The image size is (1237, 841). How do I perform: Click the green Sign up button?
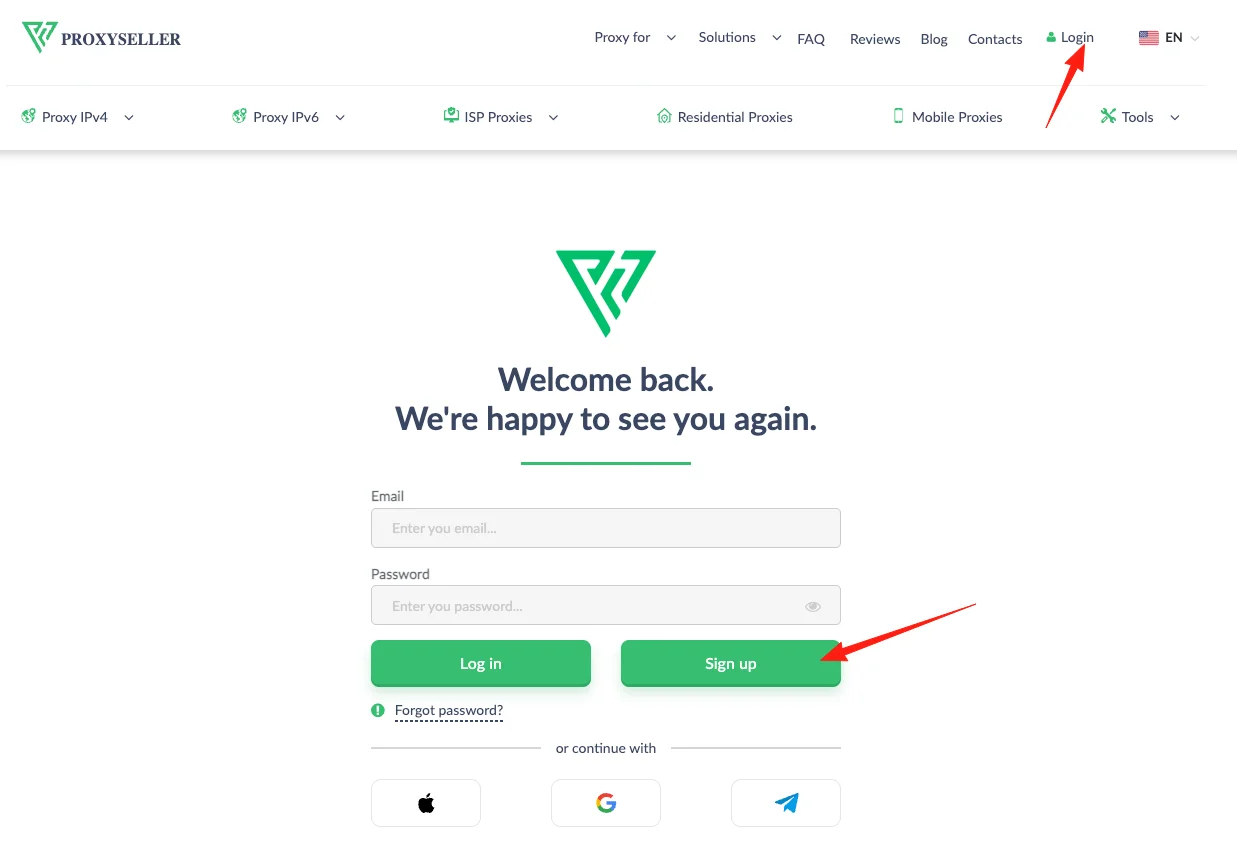tap(731, 663)
